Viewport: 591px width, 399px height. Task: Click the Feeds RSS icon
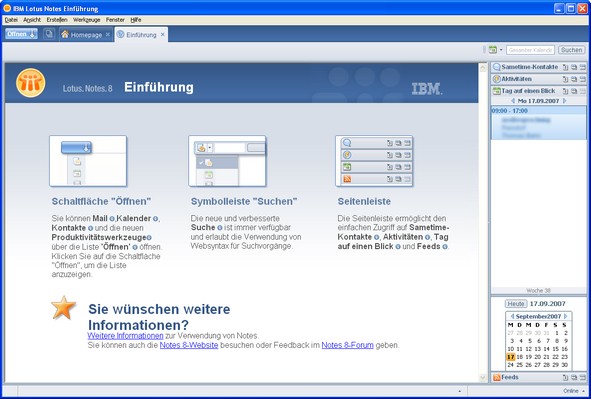[x=497, y=377]
